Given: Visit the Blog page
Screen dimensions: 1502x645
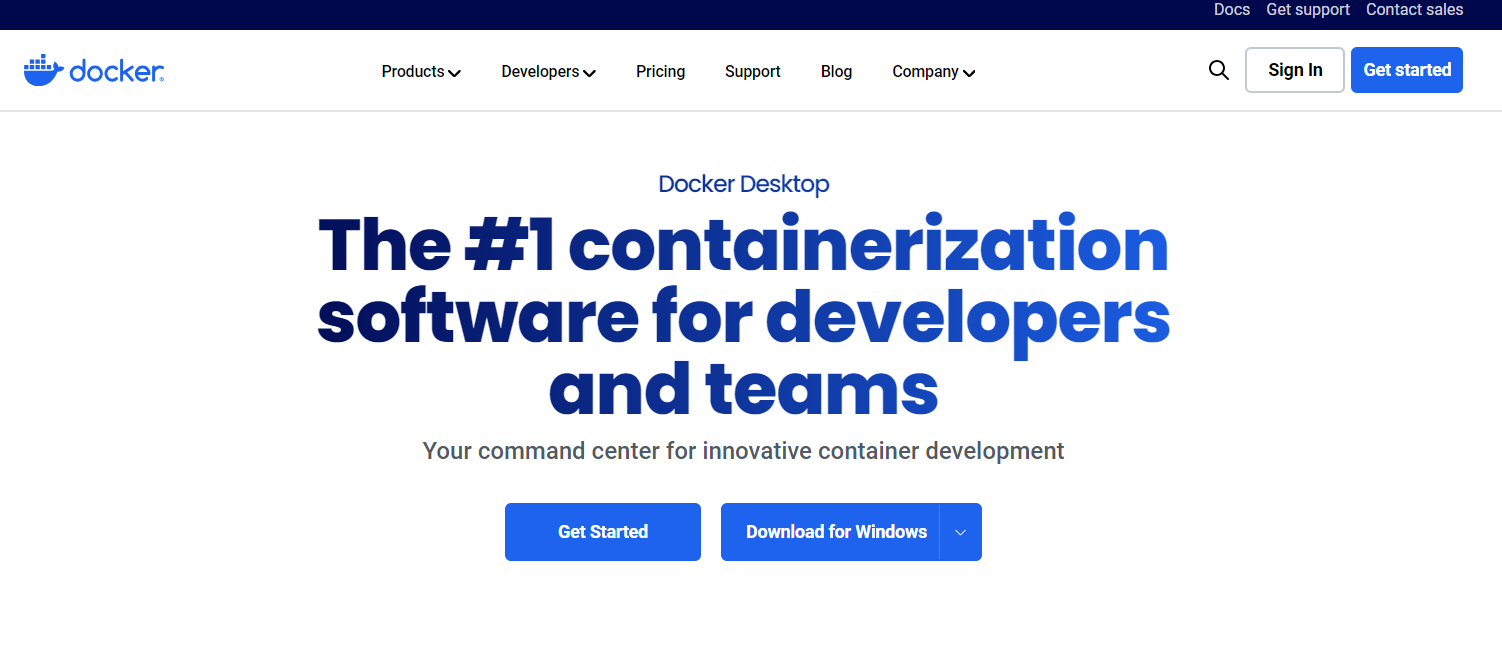Looking at the screenshot, I should tap(836, 72).
